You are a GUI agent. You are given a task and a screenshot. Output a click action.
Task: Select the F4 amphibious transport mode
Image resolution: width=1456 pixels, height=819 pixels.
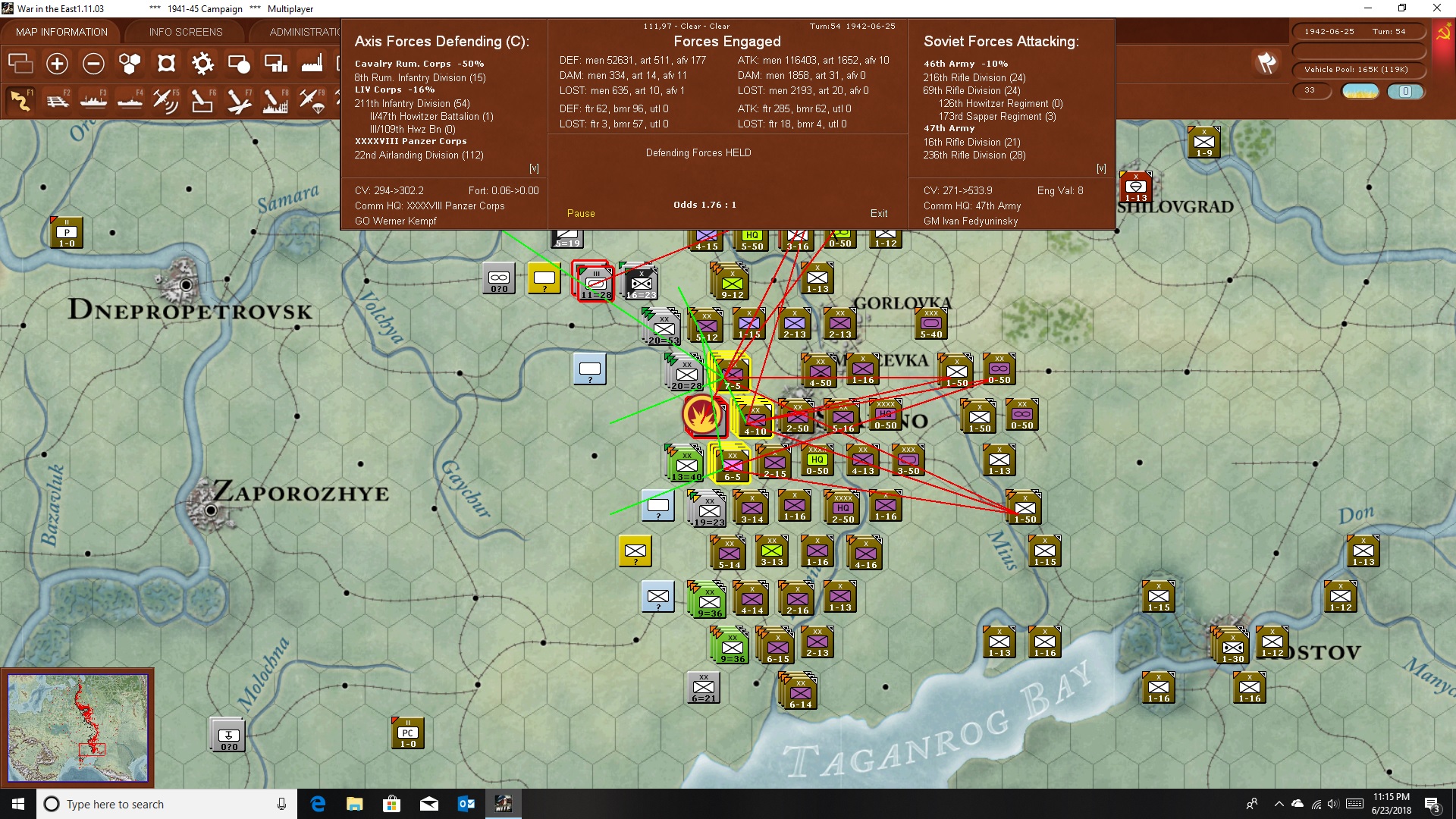(130, 100)
